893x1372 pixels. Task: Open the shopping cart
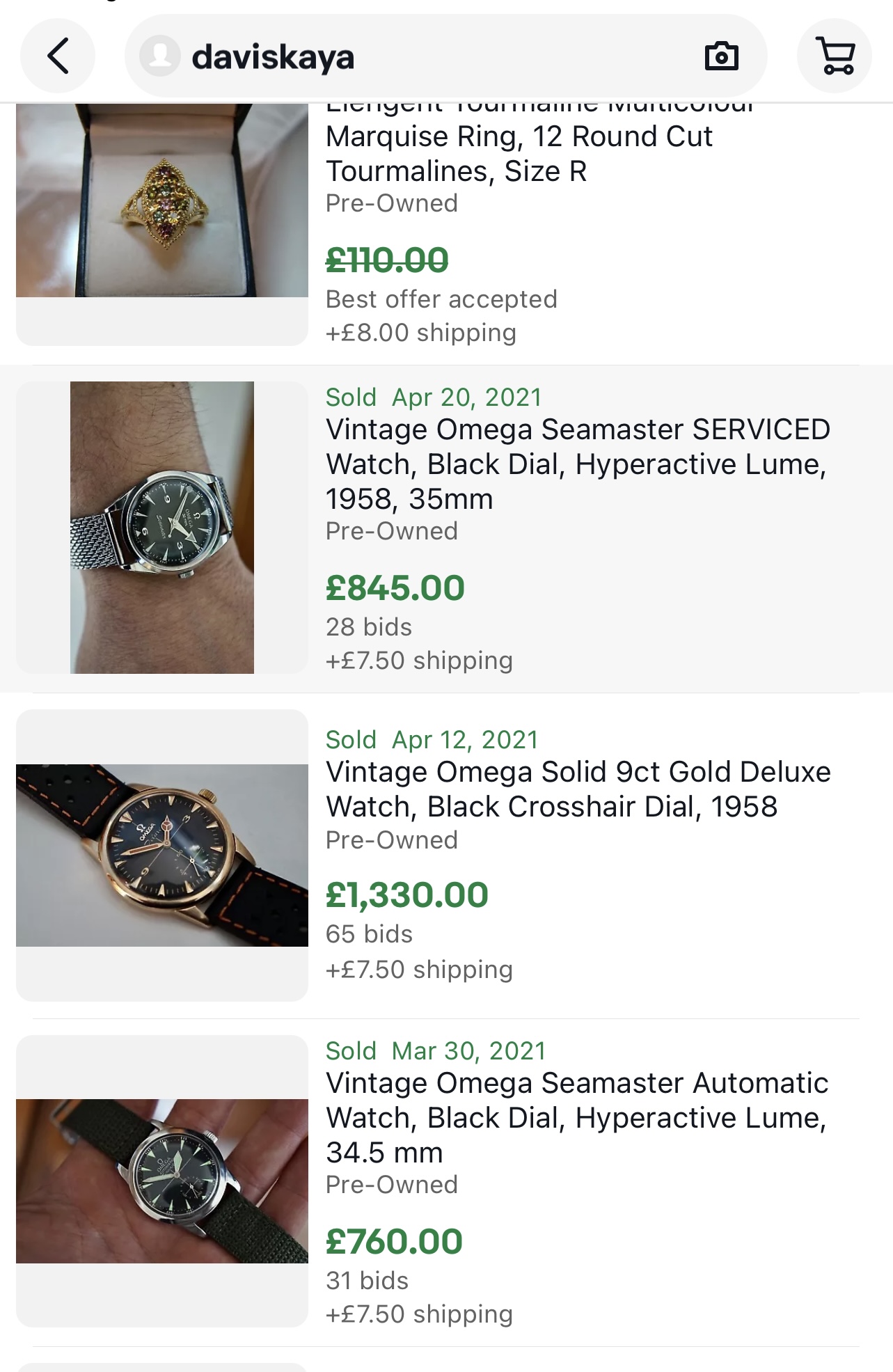834,56
